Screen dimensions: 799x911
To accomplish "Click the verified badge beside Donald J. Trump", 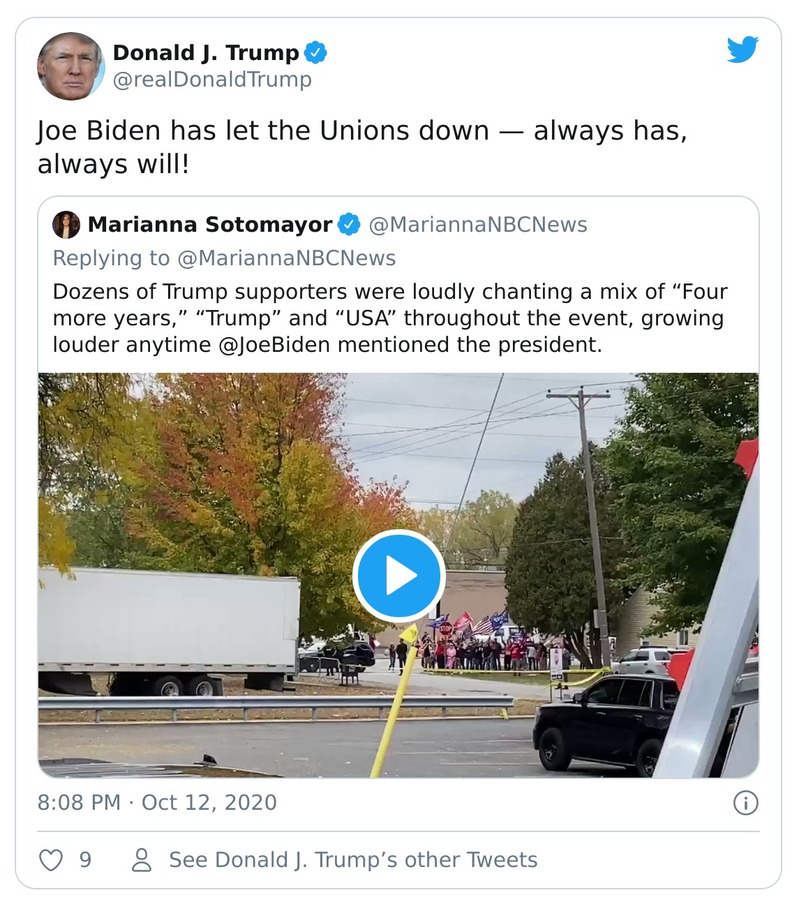I will pos(316,53).
